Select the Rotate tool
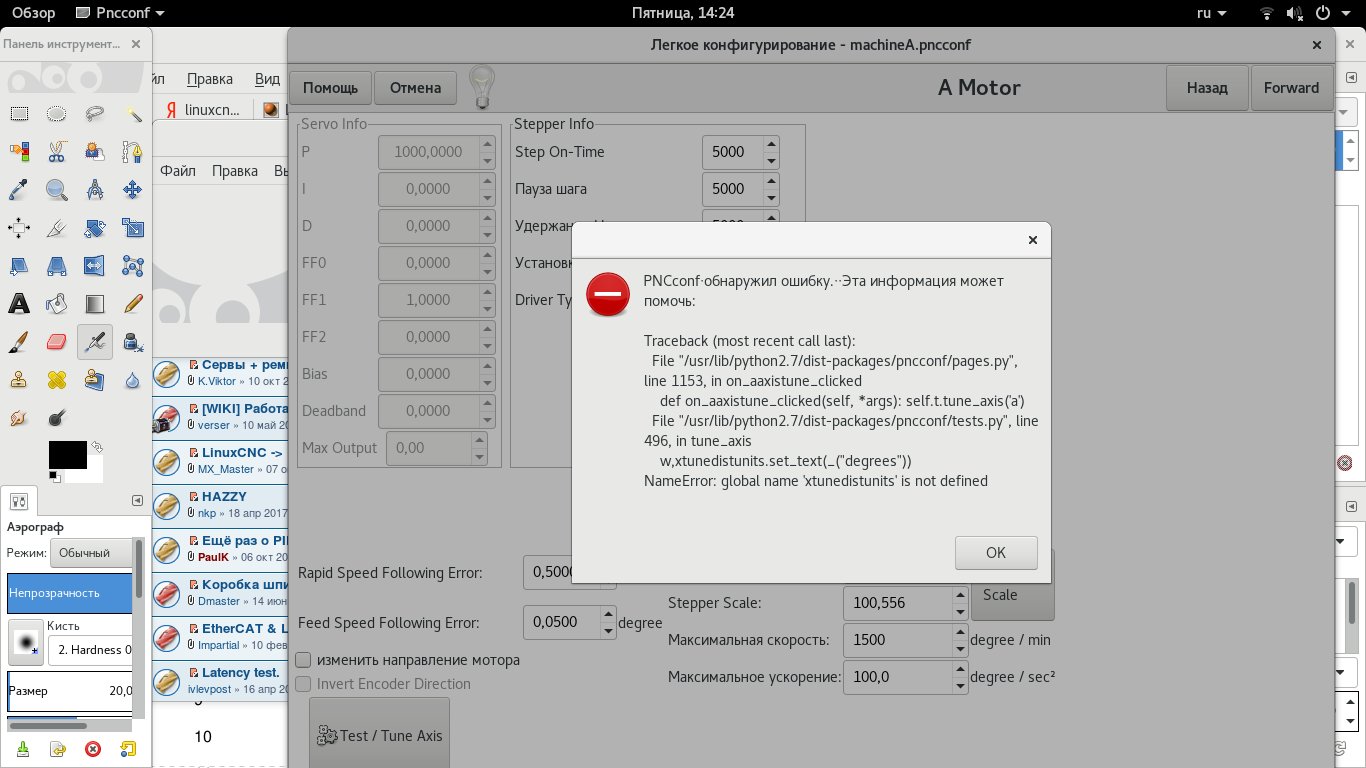This screenshot has height=768, width=1366. pos(95,228)
